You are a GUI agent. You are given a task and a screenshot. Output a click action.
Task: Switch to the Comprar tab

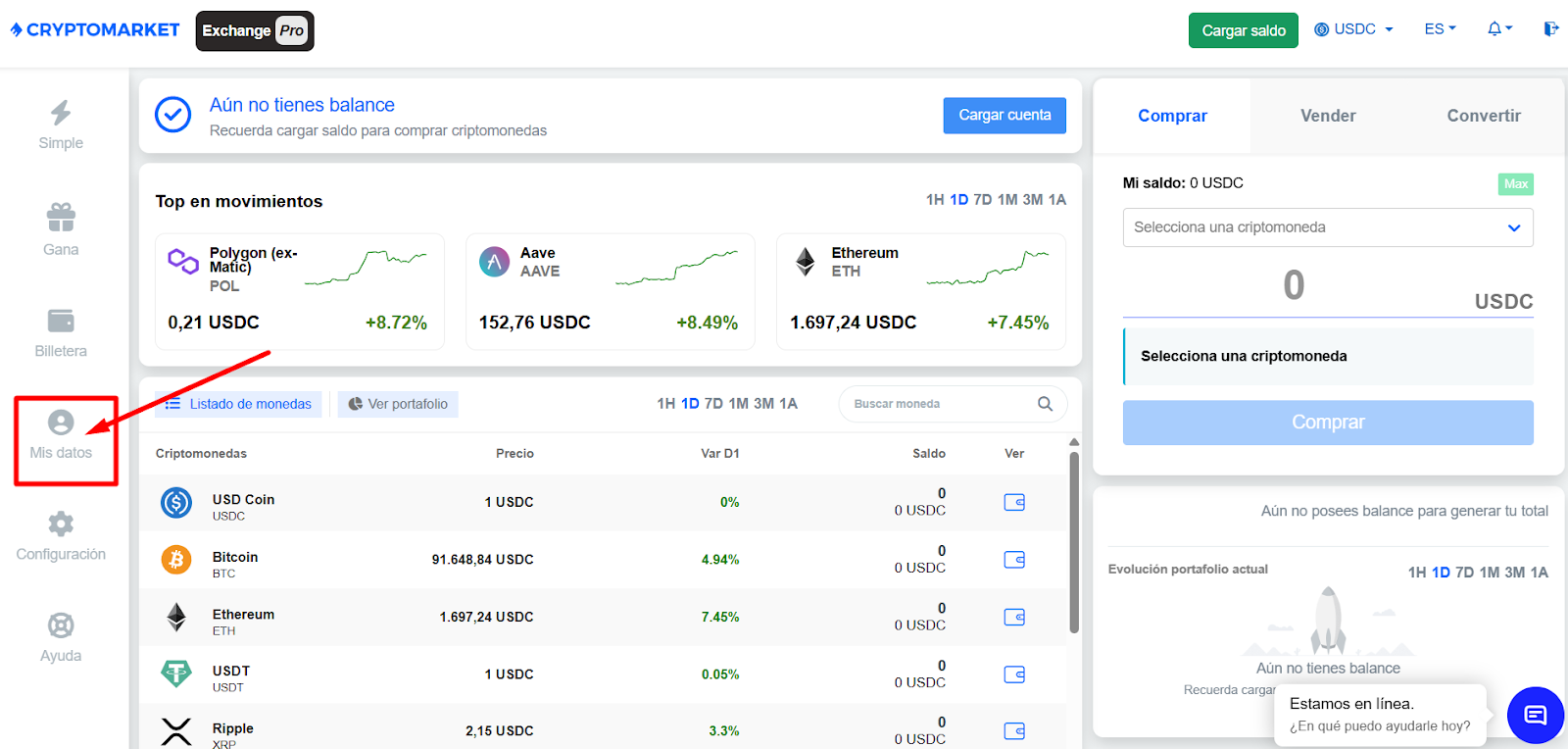(x=1172, y=116)
